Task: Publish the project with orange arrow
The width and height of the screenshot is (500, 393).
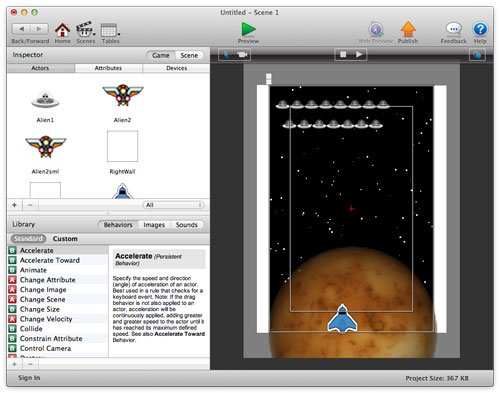Action: (408, 29)
